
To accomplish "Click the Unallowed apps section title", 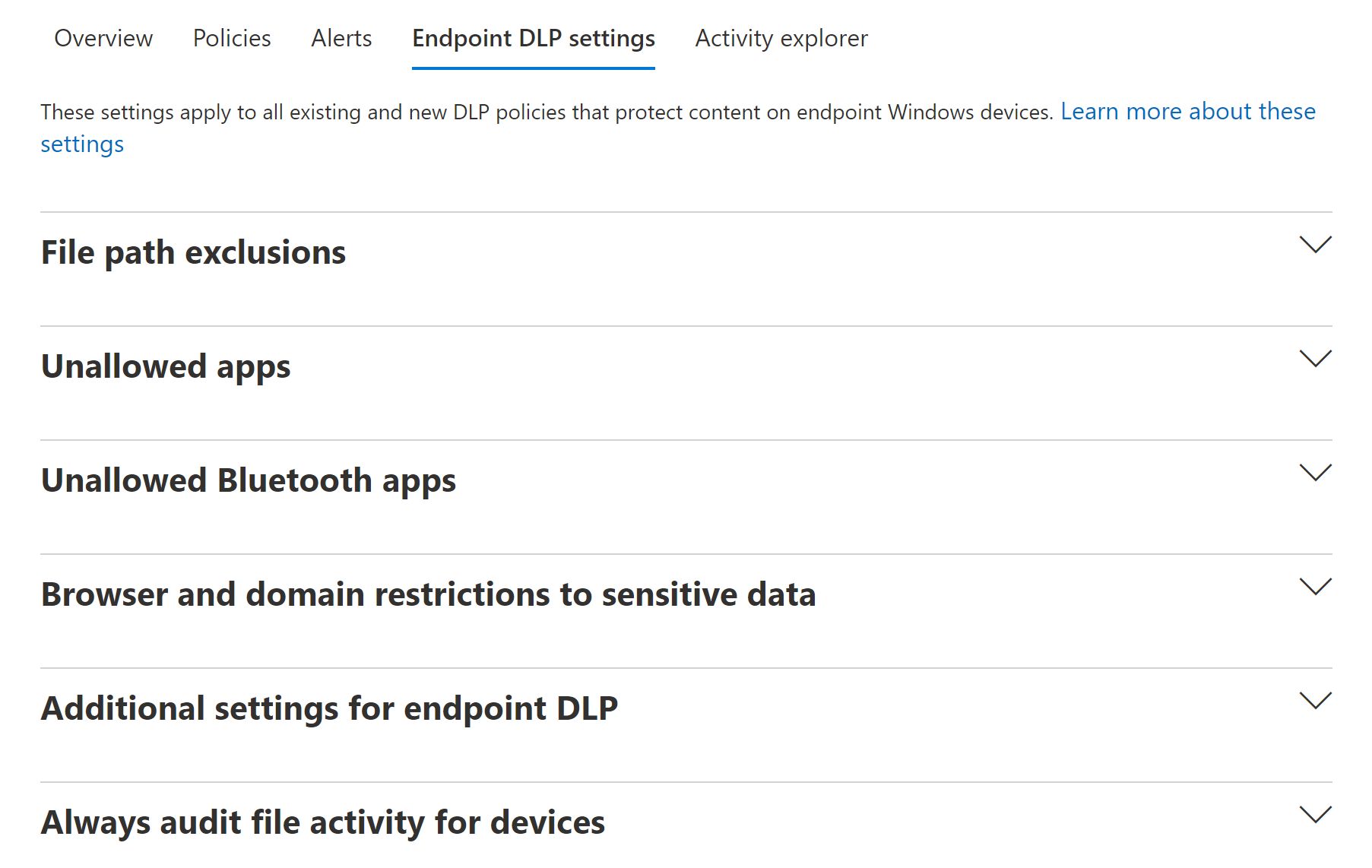I will [x=166, y=366].
